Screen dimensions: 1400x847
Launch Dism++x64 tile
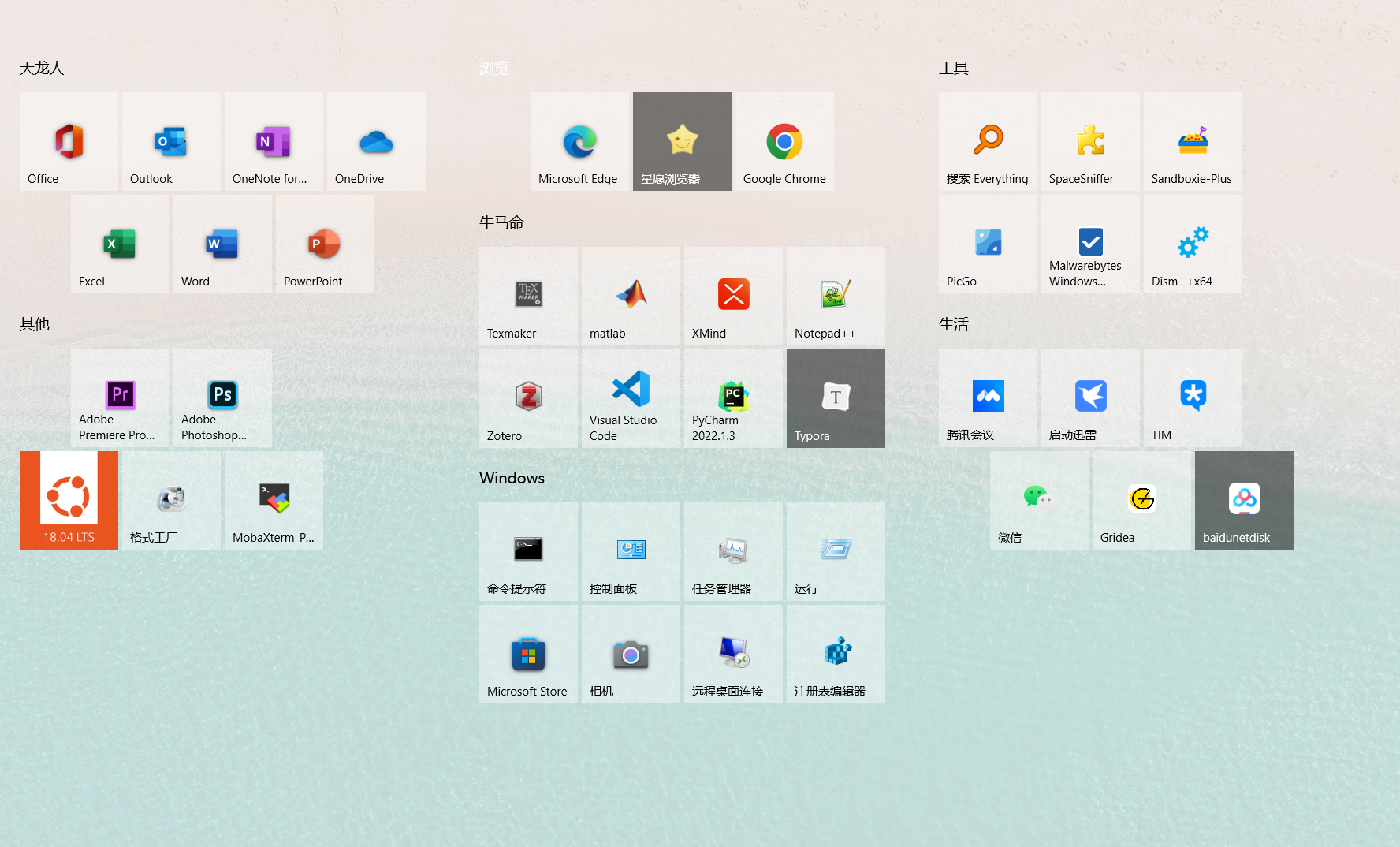click(1193, 244)
